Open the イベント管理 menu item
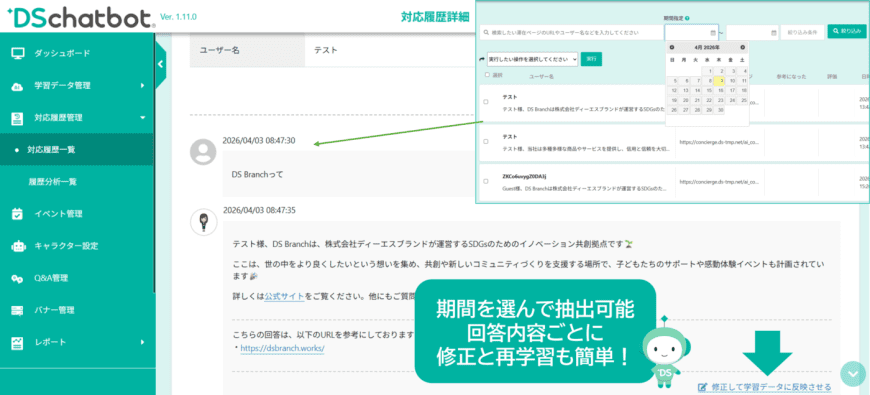Viewport: 870px width, 395px height. pos(77,214)
